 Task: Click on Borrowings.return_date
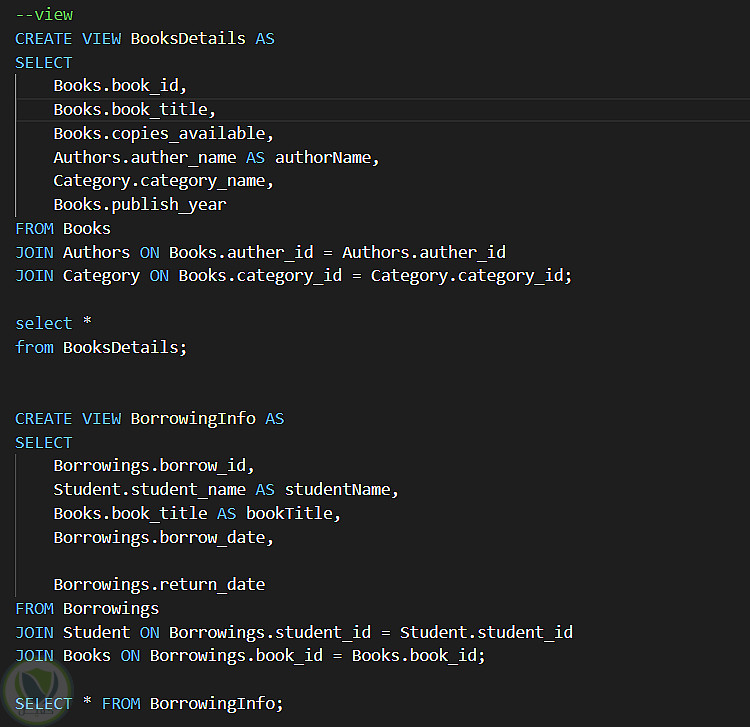click(159, 585)
